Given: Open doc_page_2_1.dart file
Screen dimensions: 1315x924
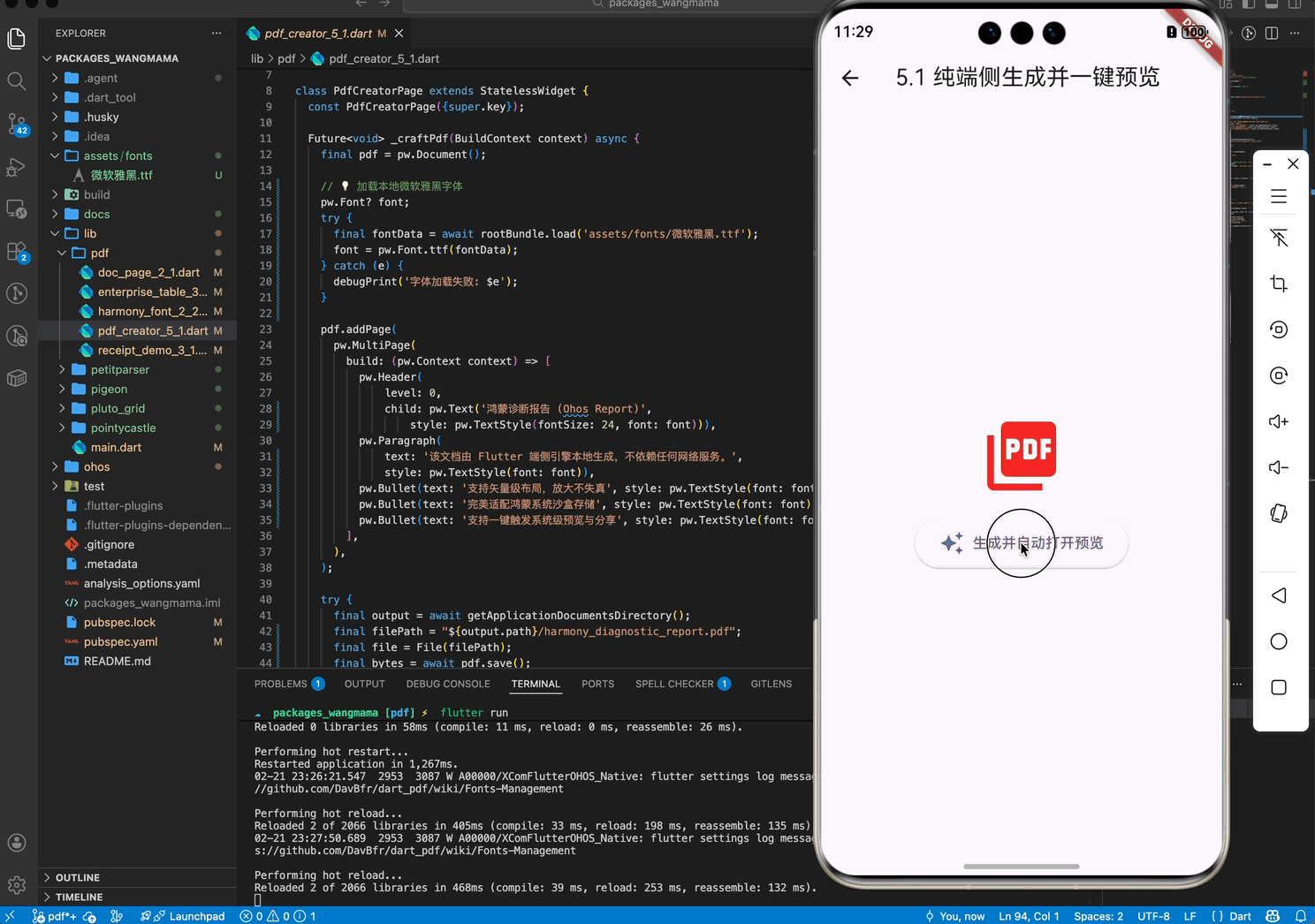Looking at the screenshot, I should point(148,272).
